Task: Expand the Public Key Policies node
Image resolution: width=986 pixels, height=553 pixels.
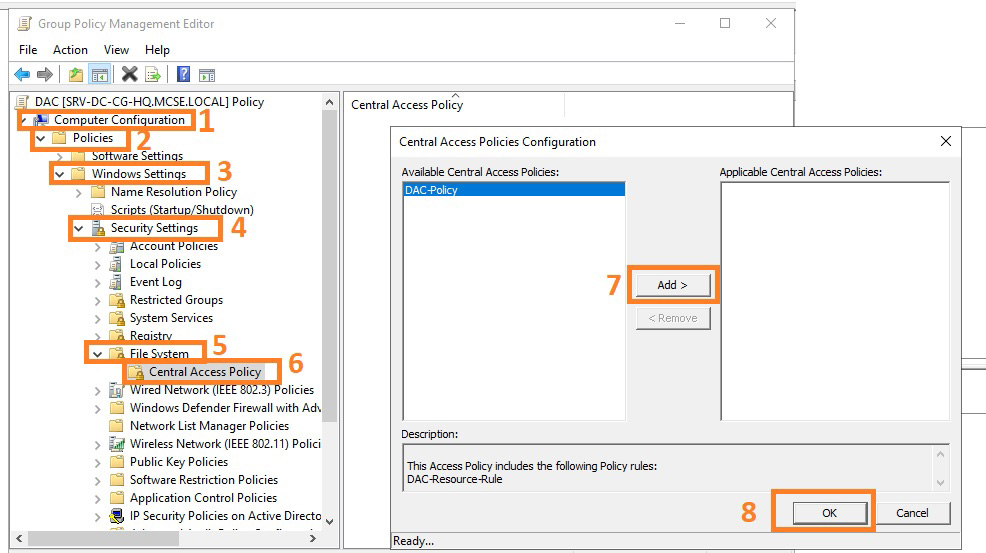Action: click(97, 462)
